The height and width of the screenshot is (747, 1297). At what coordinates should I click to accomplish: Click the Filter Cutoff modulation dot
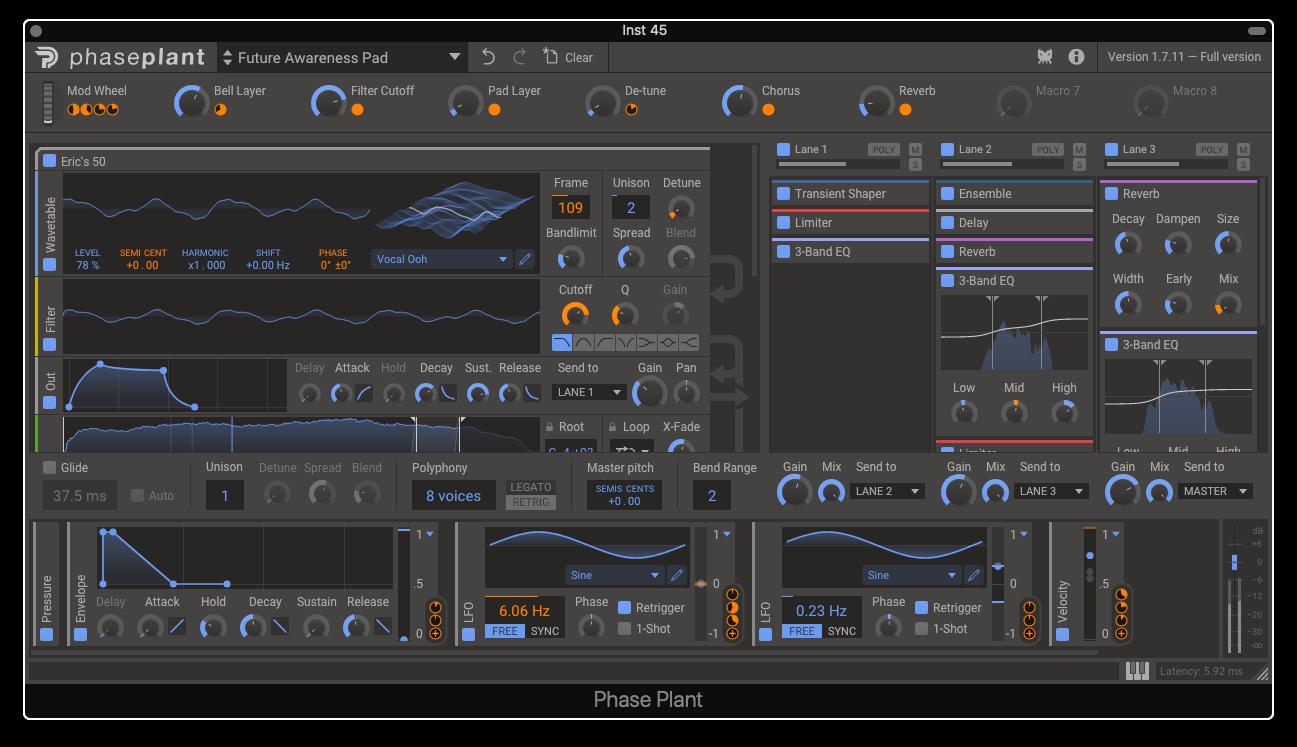click(x=357, y=110)
